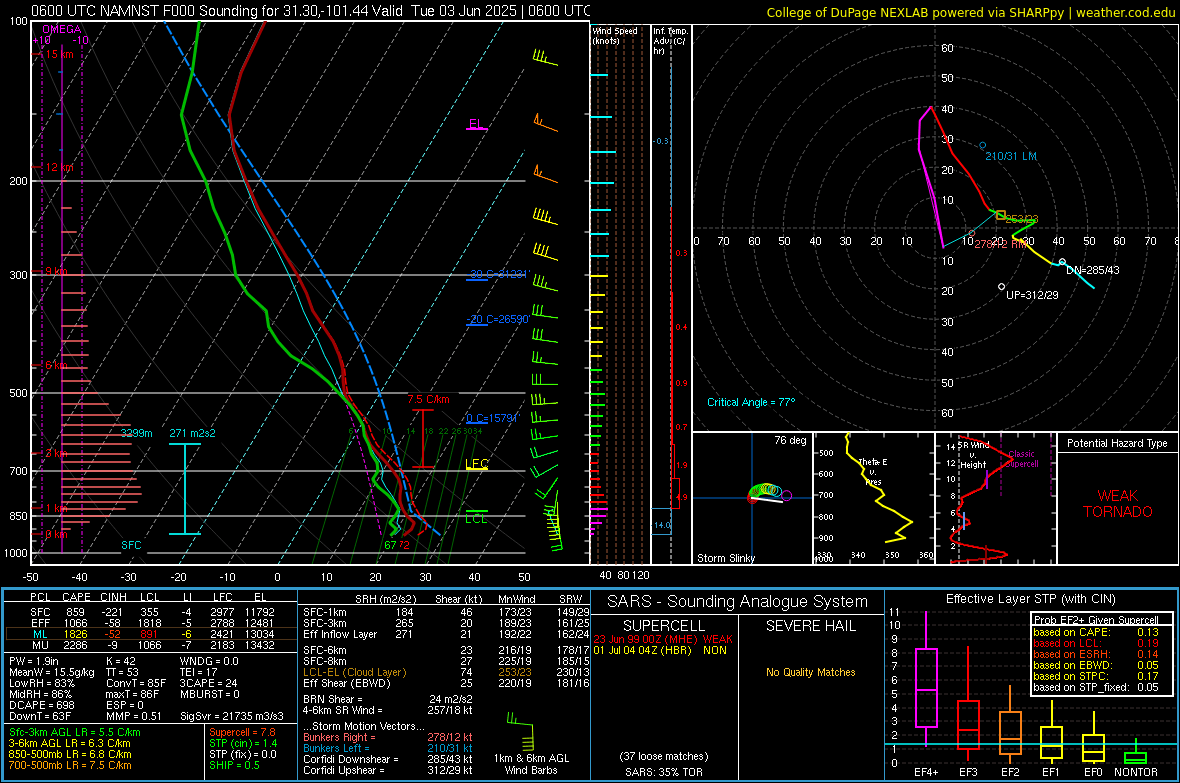Select the MU parcel row in the table
Screen dimensions: 1180x783
pyautogui.click(x=151, y=644)
